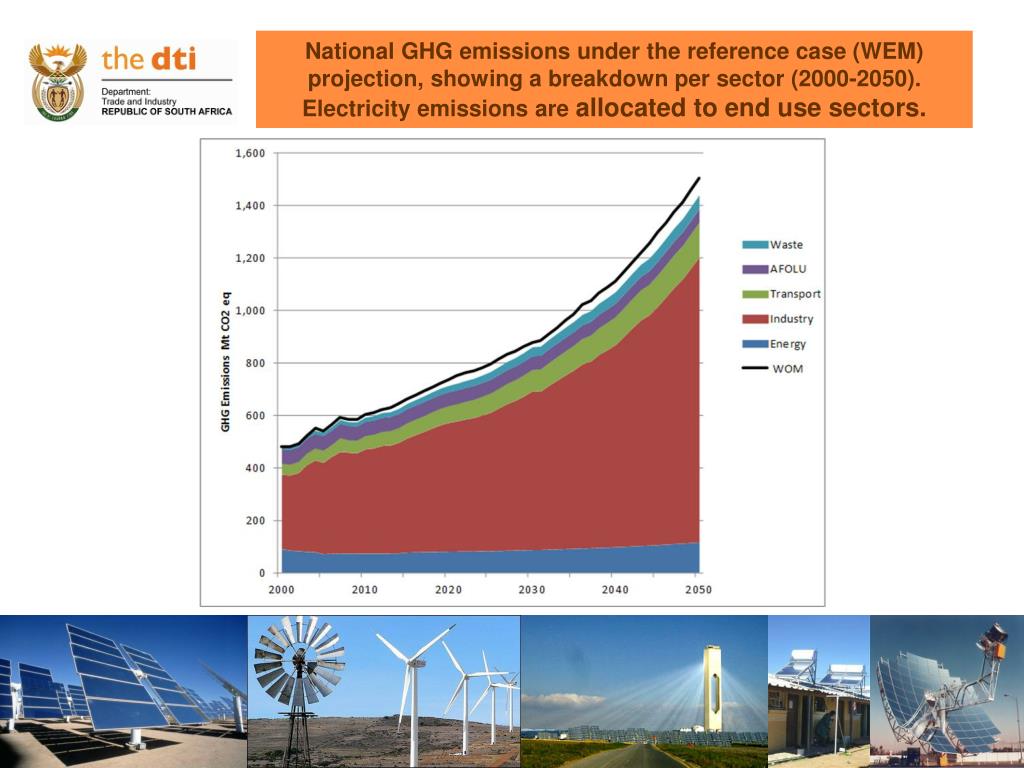This screenshot has height=768, width=1024.
Task: Click the '2030' x-axis label
Action: coord(532,590)
